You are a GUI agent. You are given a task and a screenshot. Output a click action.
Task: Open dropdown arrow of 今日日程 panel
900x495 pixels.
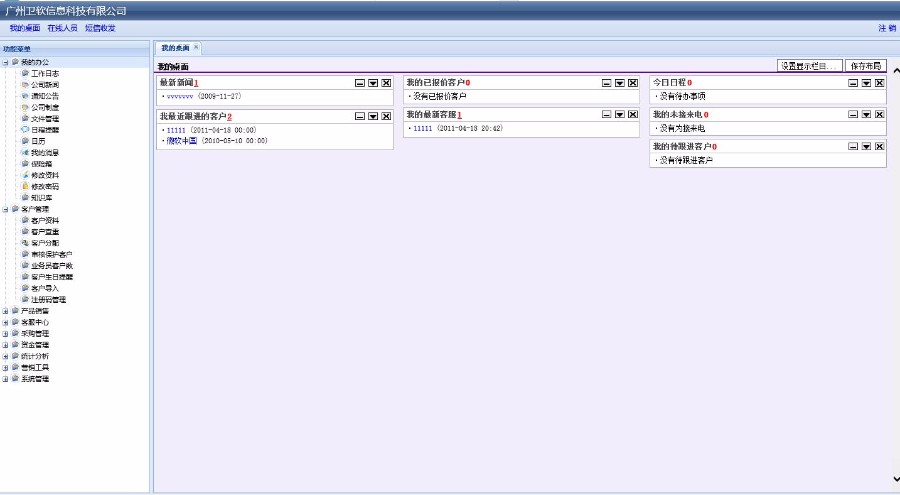coord(867,83)
